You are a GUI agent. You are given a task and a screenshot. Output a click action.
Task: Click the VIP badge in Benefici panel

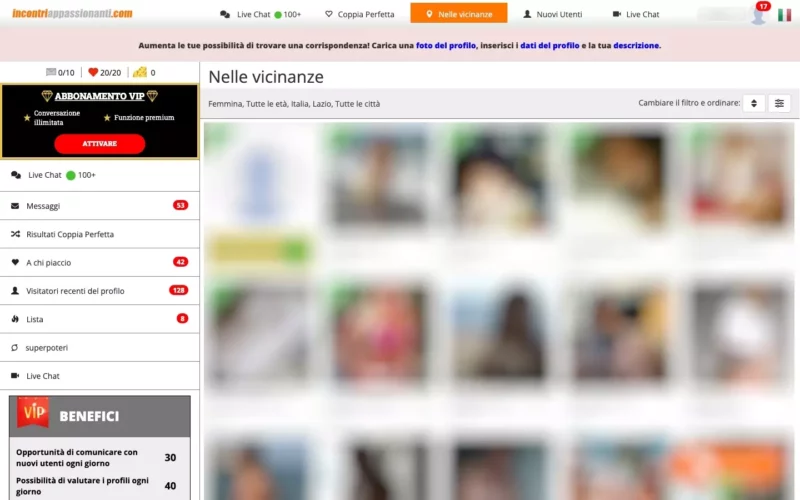tap(34, 413)
